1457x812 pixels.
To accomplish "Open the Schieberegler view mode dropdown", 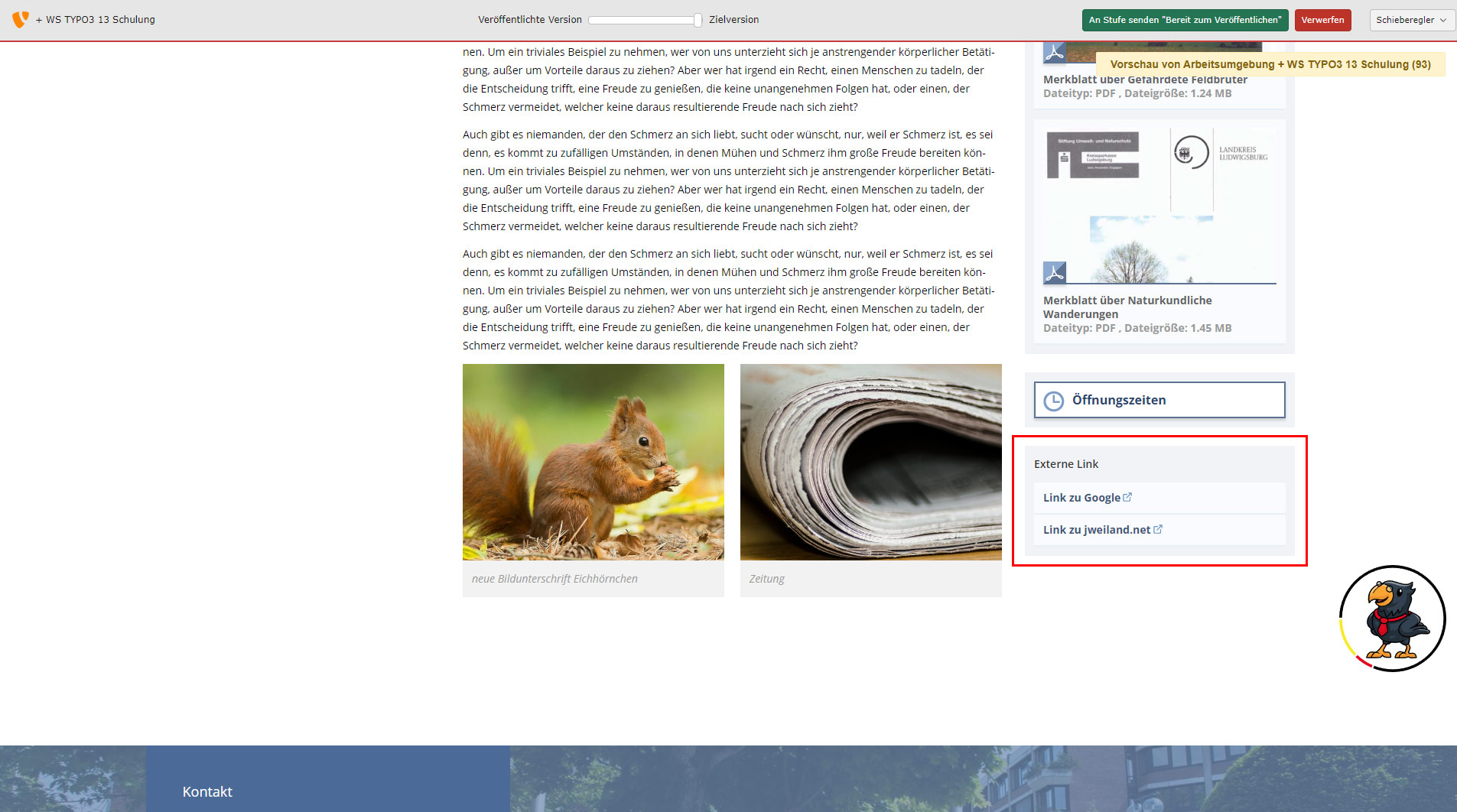I will 1411,20.
